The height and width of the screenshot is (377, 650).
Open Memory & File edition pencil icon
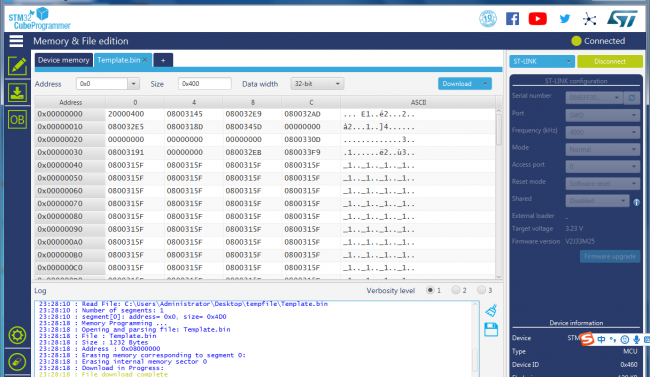tap(17, 66)
